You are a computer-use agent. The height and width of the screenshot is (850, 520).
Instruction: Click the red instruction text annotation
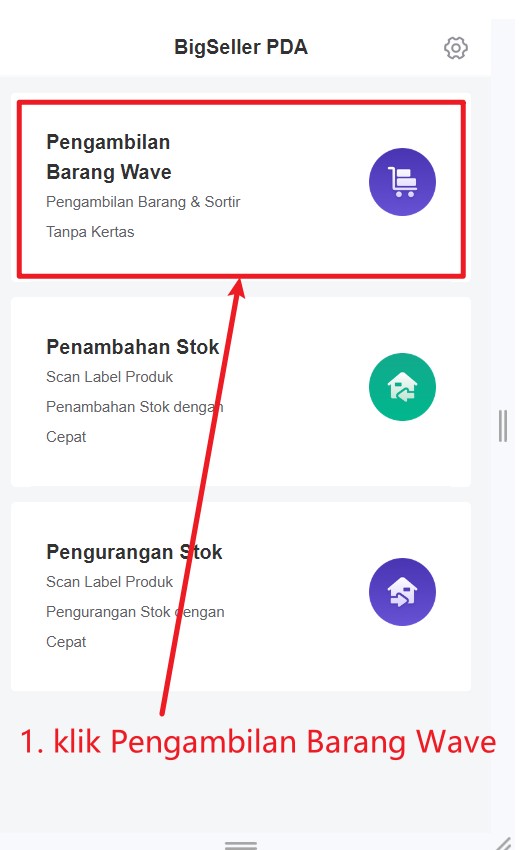(258, 742)
